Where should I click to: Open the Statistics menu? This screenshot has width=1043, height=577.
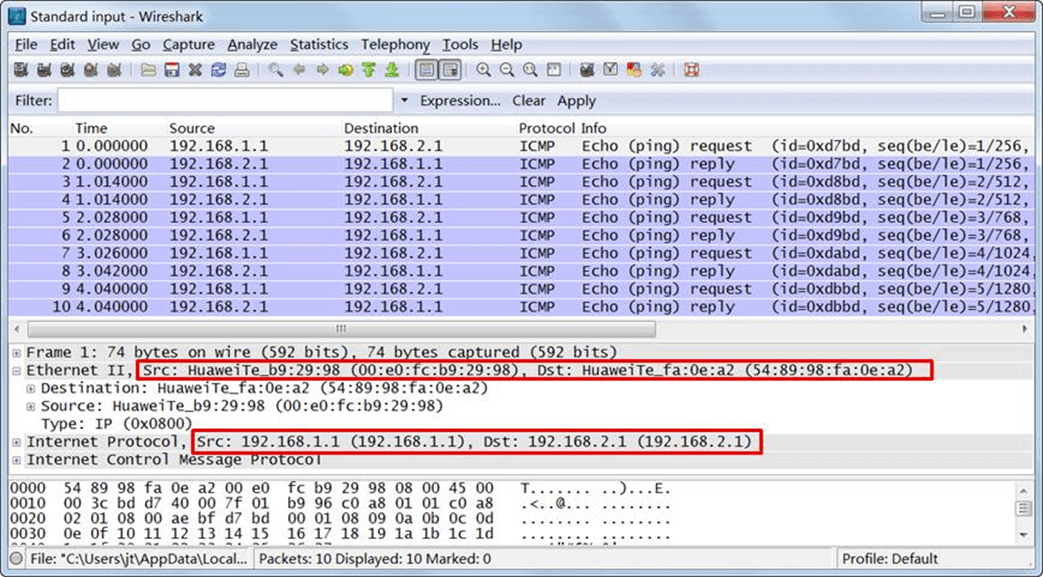(319, 45)
